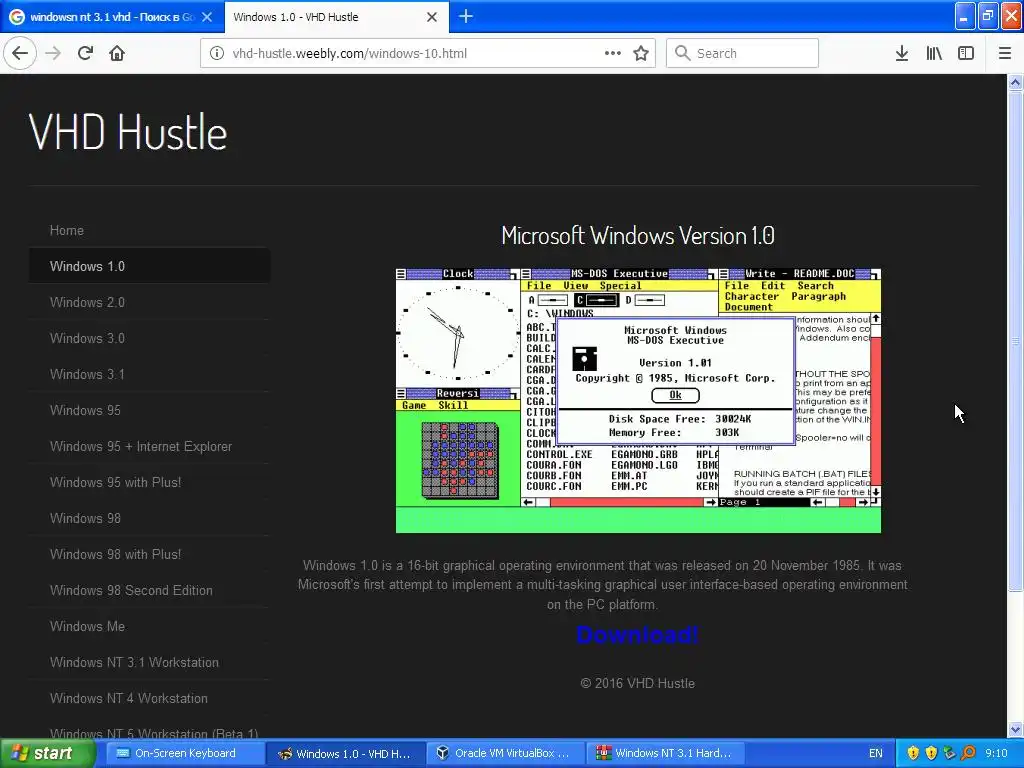Bookmark this page with the star

tap(641, 53)
